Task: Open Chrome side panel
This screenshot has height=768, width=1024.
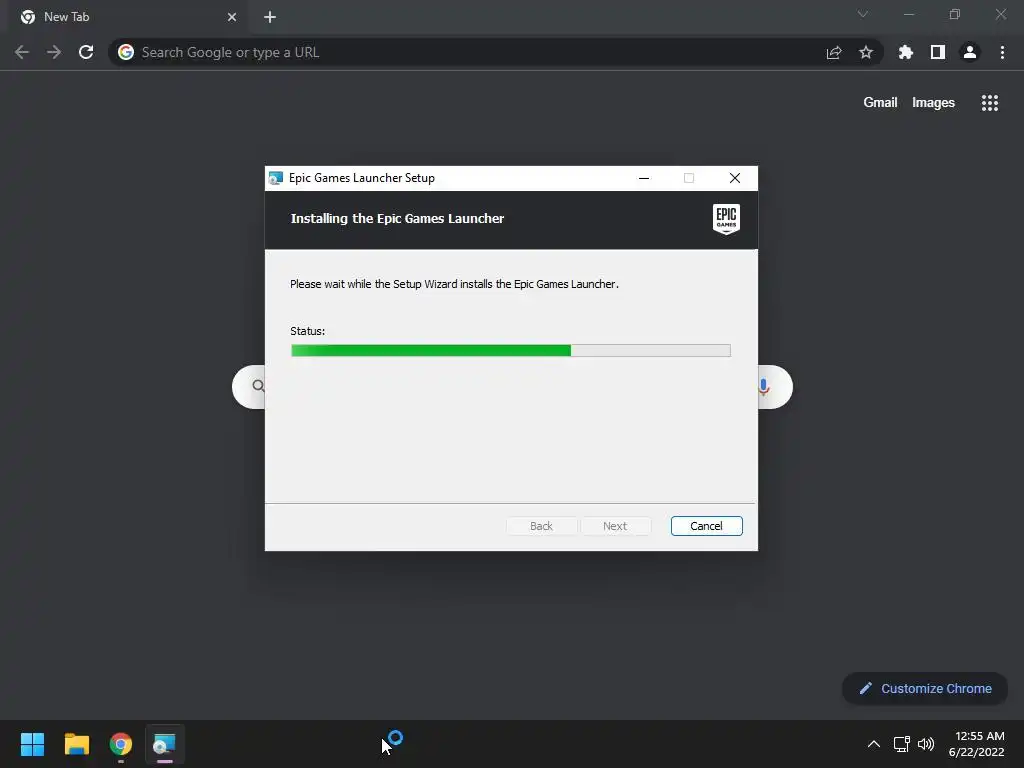Action: 938,52
